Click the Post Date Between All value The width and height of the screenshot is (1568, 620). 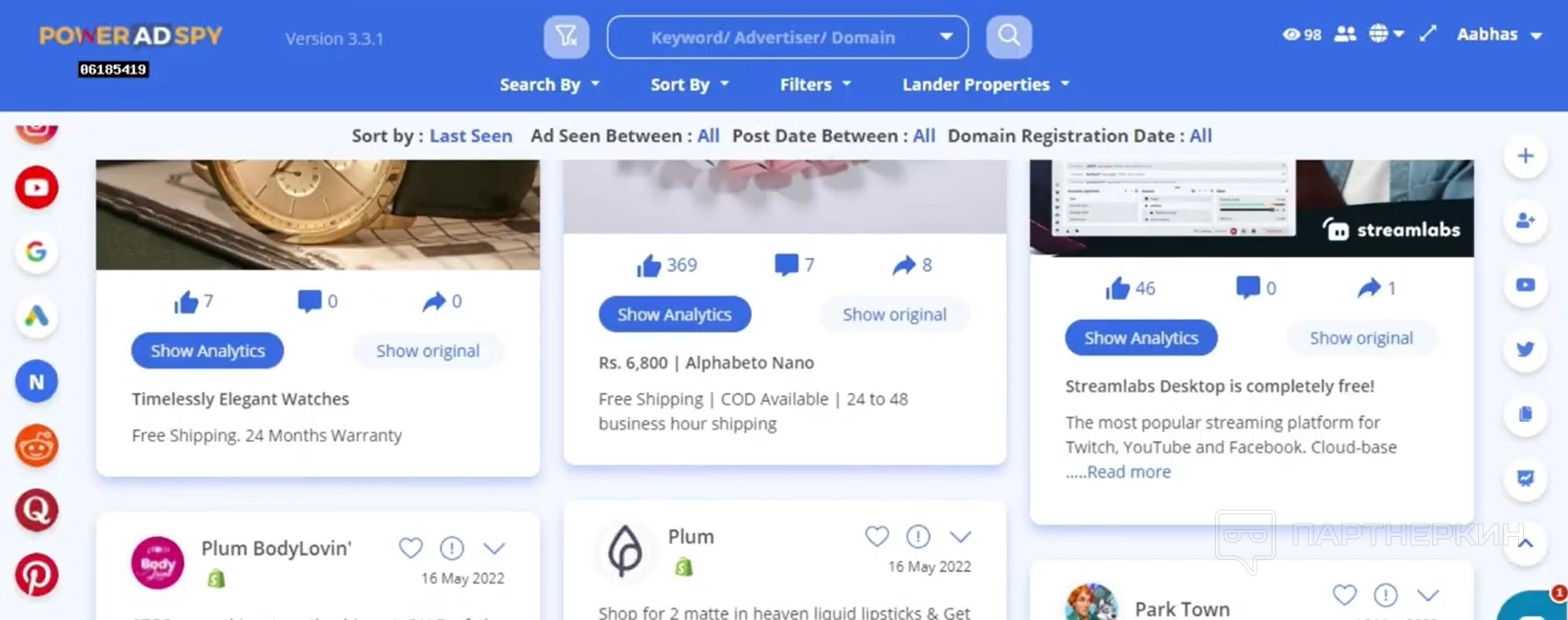point(924,136)
